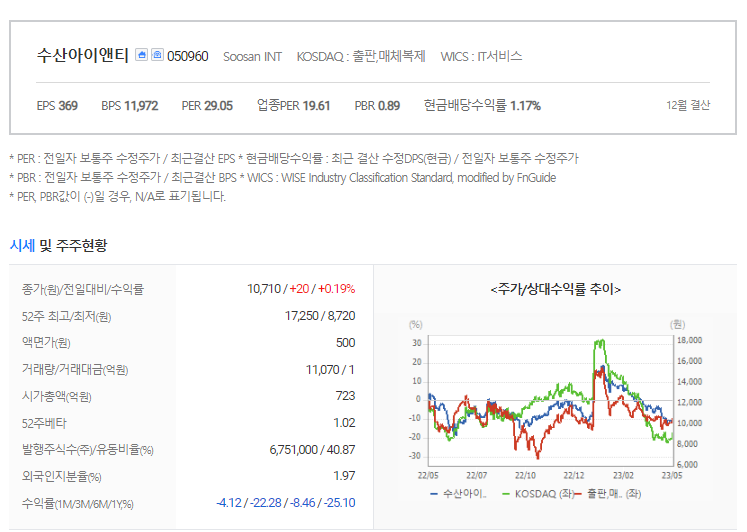
Task: Click the telephone contact icon beside 050960
Action: pos(157,55)
